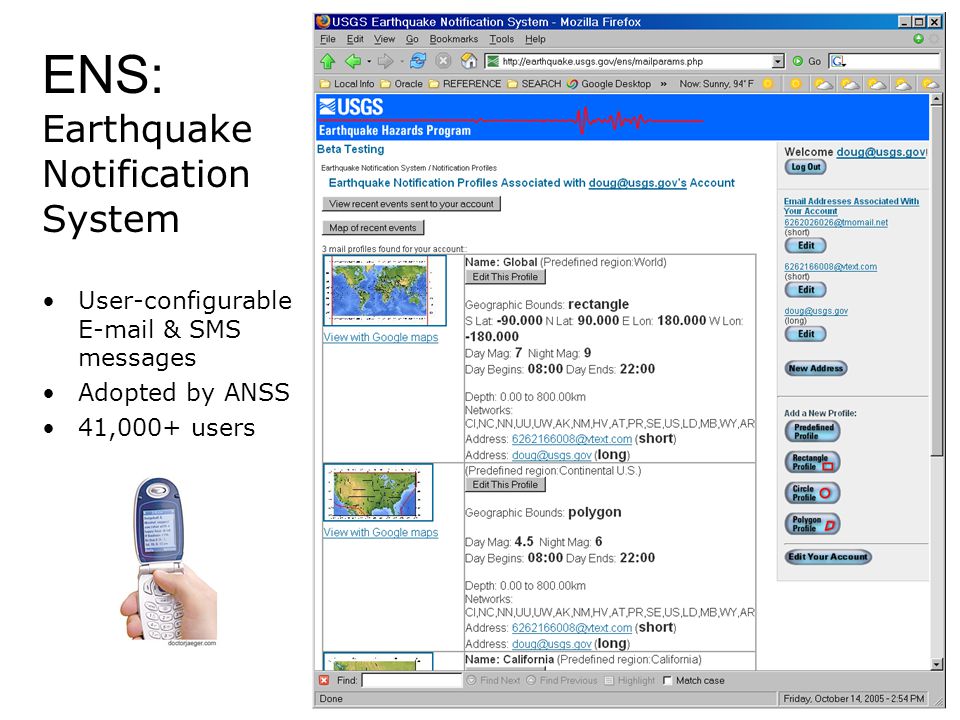Viewport: 960px width, 720px height.
Task: Click the green update indicator icon
Action: 918,39
